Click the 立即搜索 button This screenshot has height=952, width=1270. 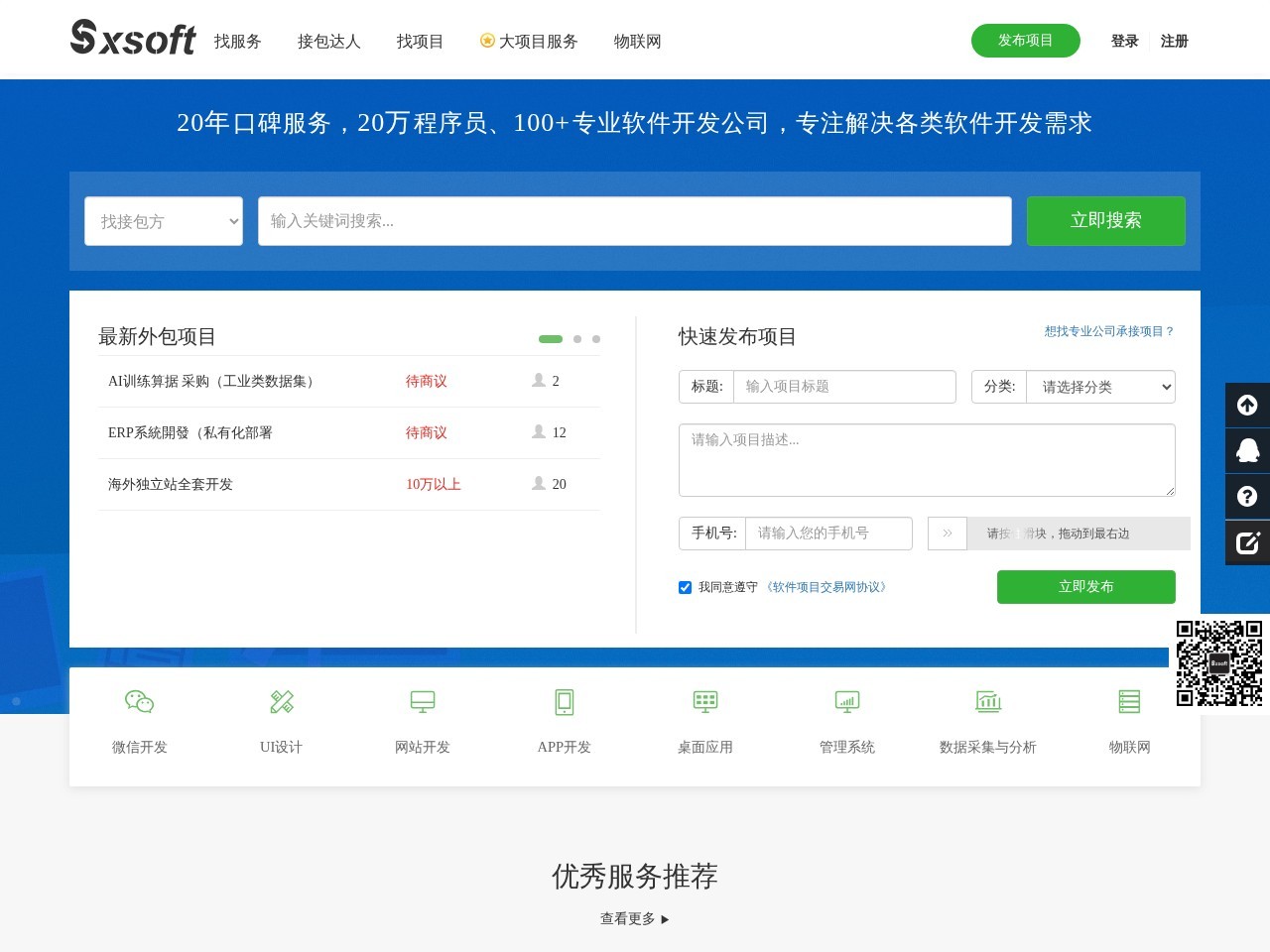coord(1106,220)
